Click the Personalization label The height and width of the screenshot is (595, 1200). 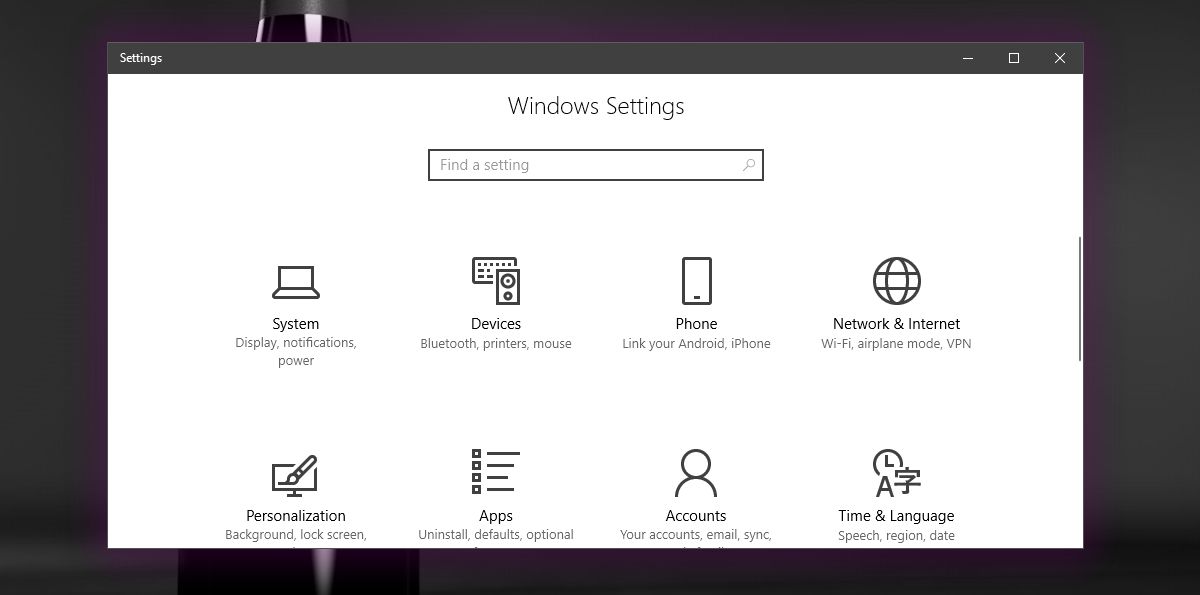tap(296, 516)
